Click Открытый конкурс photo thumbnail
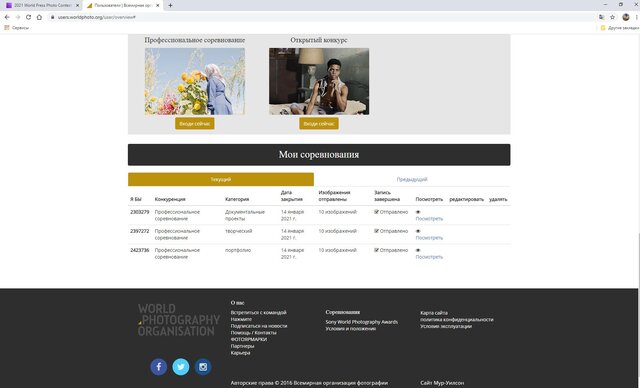Image resolution: width=640 pixels, height=388 pixels. 319,81
